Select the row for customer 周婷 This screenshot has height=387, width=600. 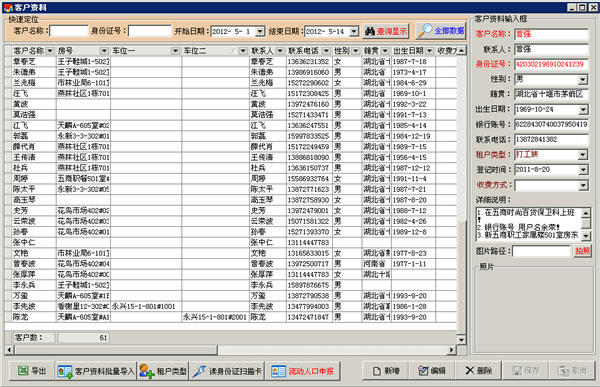pyautogui.click(x=231, y=179)
